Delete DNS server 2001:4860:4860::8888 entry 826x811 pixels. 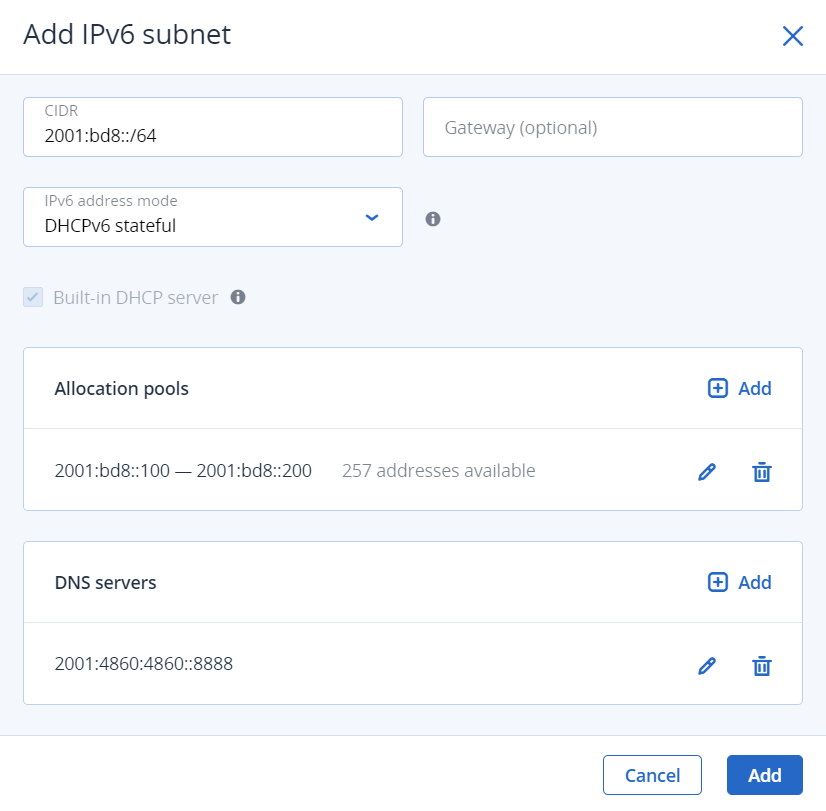[x=761, y=666]
